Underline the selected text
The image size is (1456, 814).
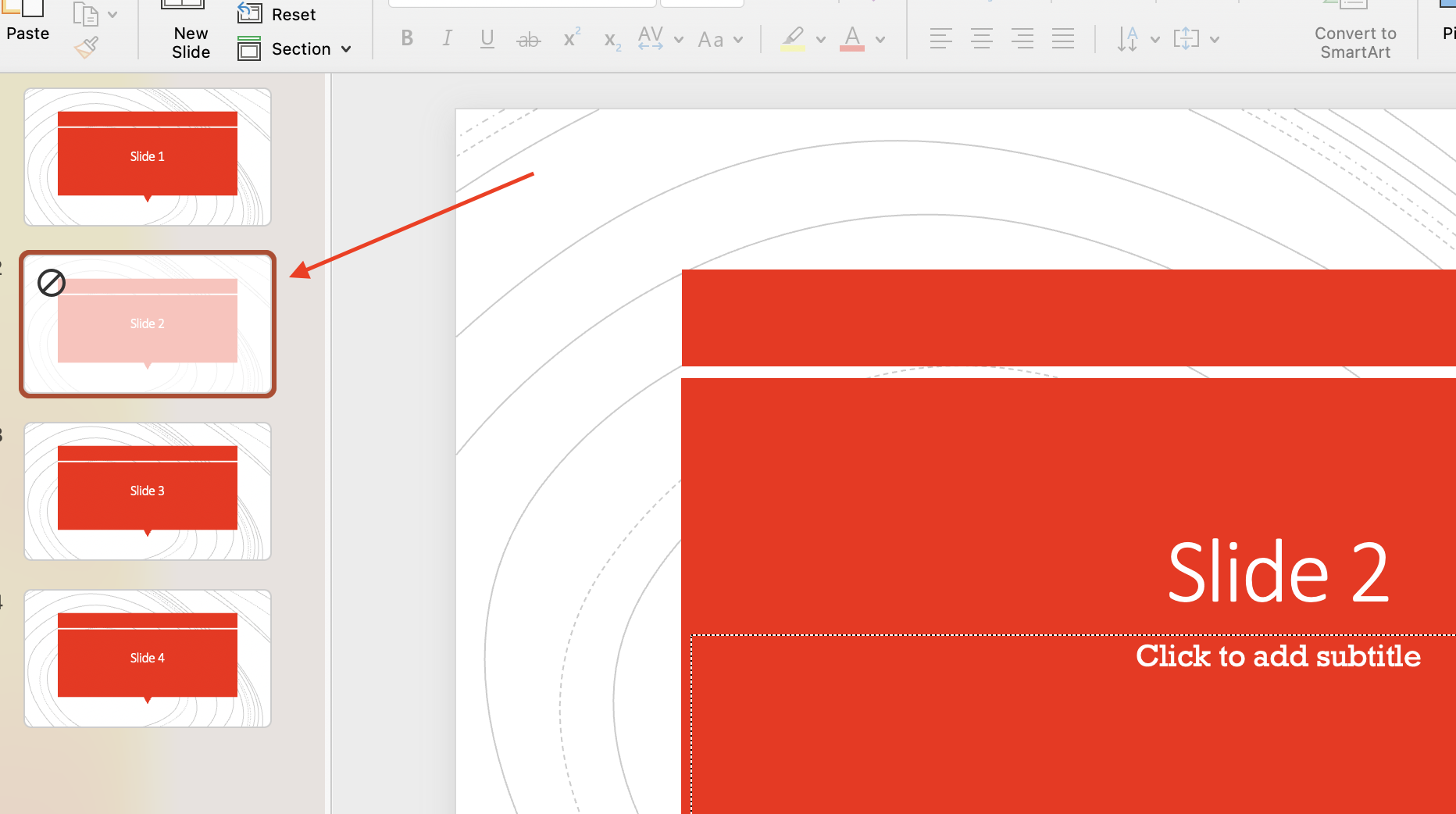click(x=487, y=38)
